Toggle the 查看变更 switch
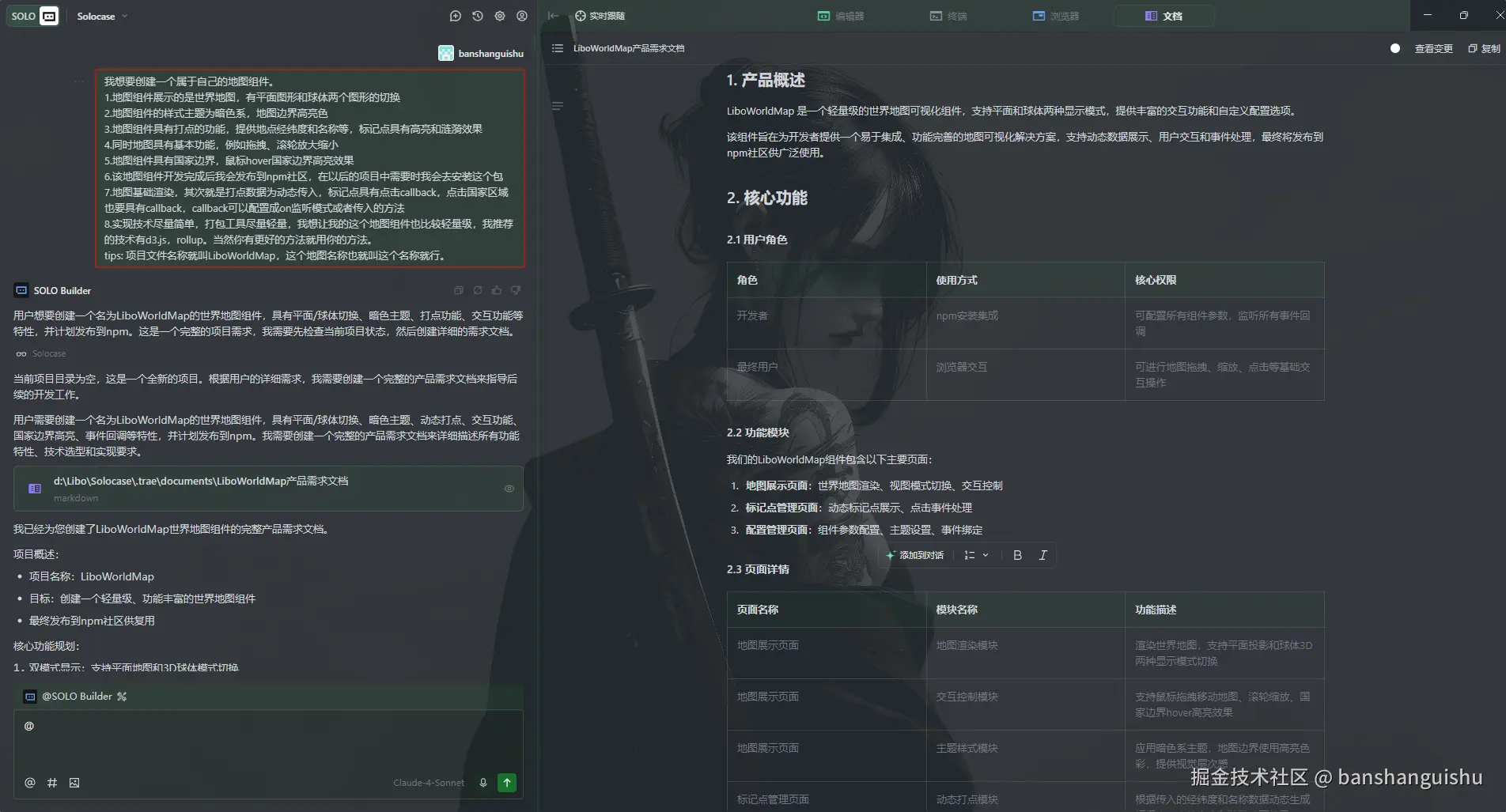Screen dimensions: 1506x812 tap(1395, 48)
